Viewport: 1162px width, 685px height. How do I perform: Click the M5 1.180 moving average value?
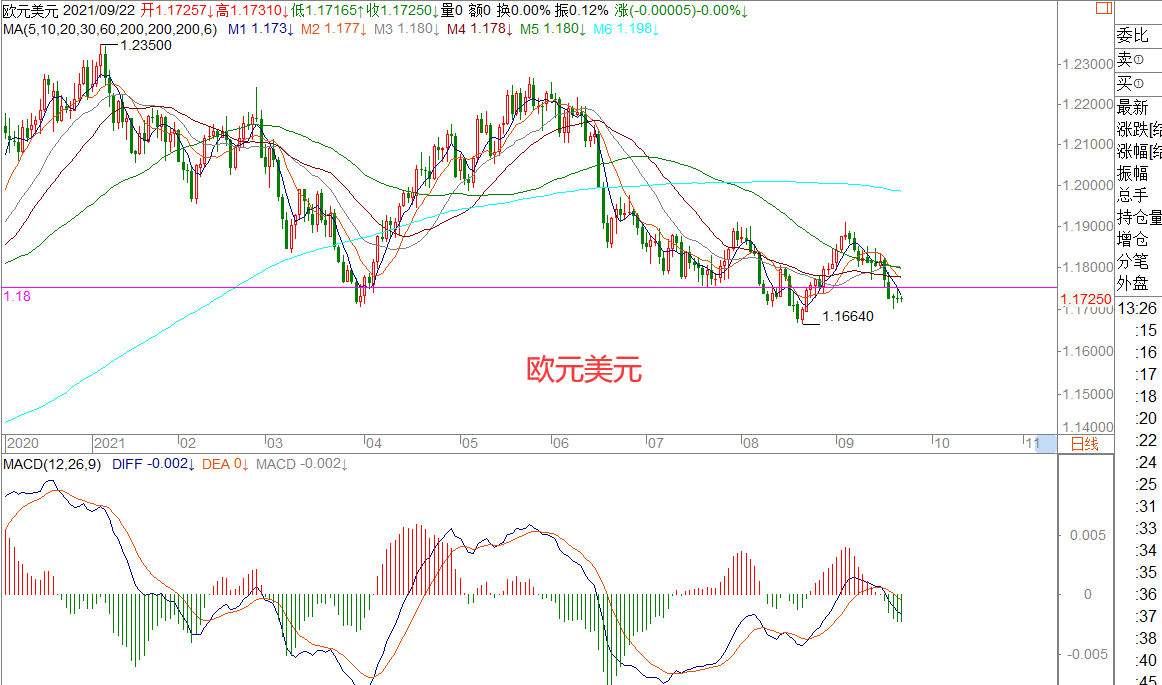point(554,29)
